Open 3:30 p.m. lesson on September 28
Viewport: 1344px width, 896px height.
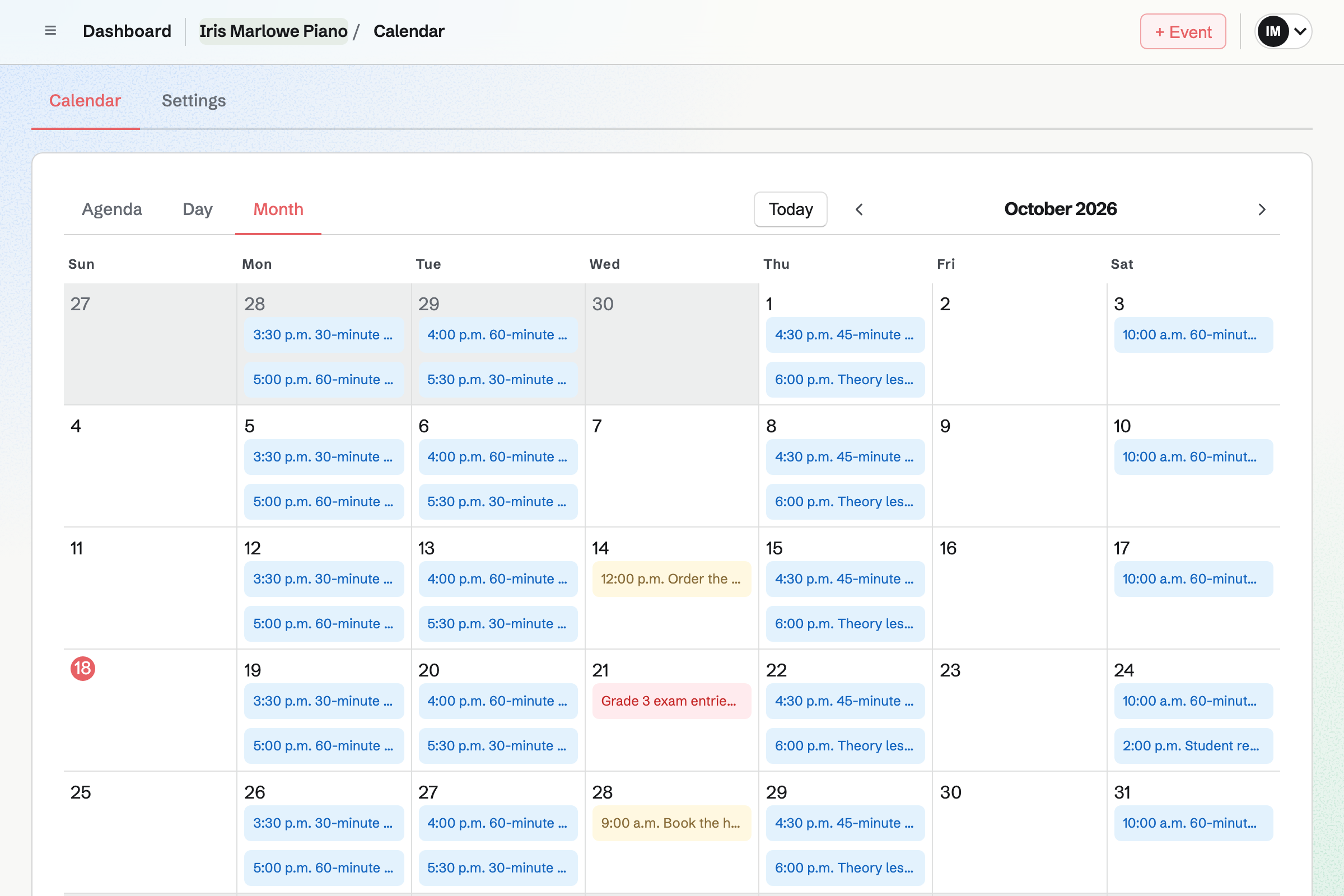coord(324,334)
